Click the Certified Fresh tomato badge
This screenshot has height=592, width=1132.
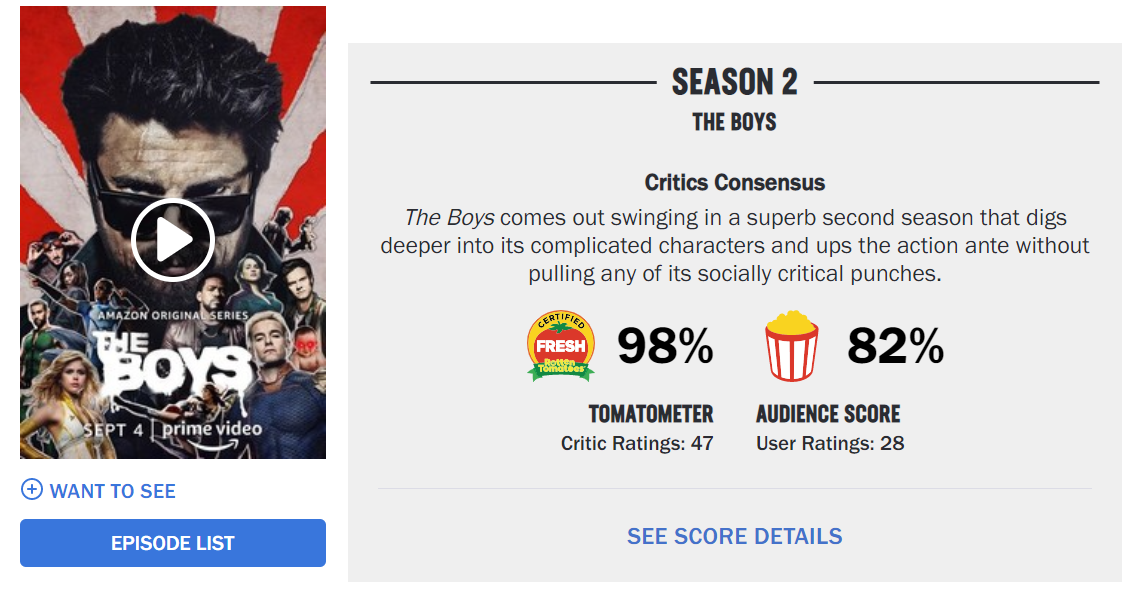pos(561,346)
